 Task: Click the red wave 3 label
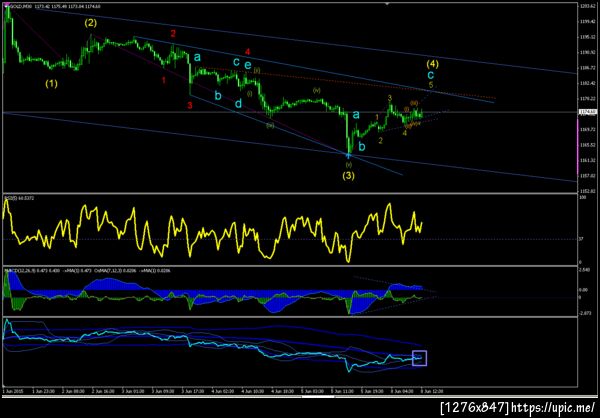(190, 105)
